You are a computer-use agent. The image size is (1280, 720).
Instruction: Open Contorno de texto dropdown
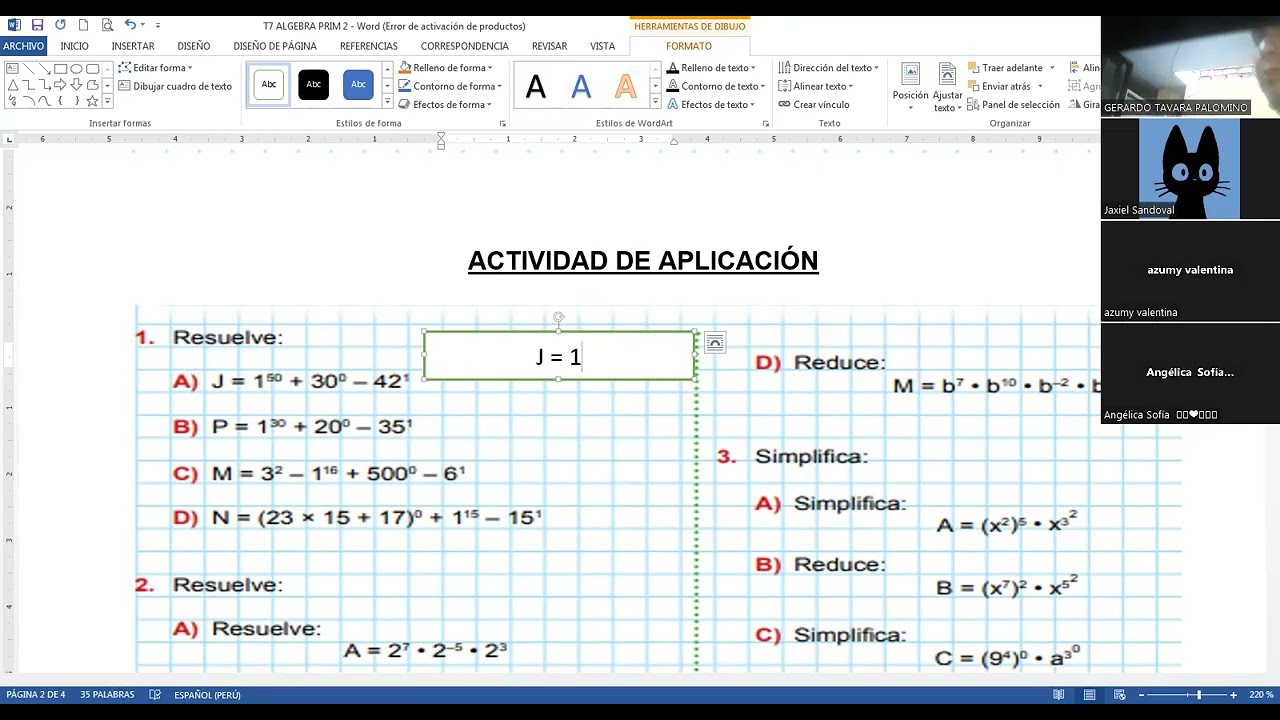[716, 86]
